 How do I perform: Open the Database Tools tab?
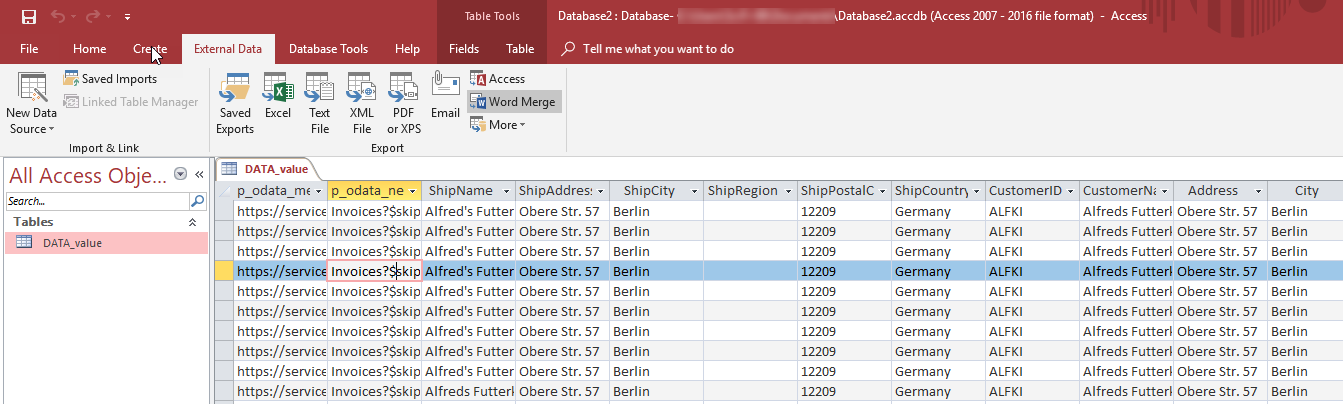pyautogui.click(x=328, y=49)
